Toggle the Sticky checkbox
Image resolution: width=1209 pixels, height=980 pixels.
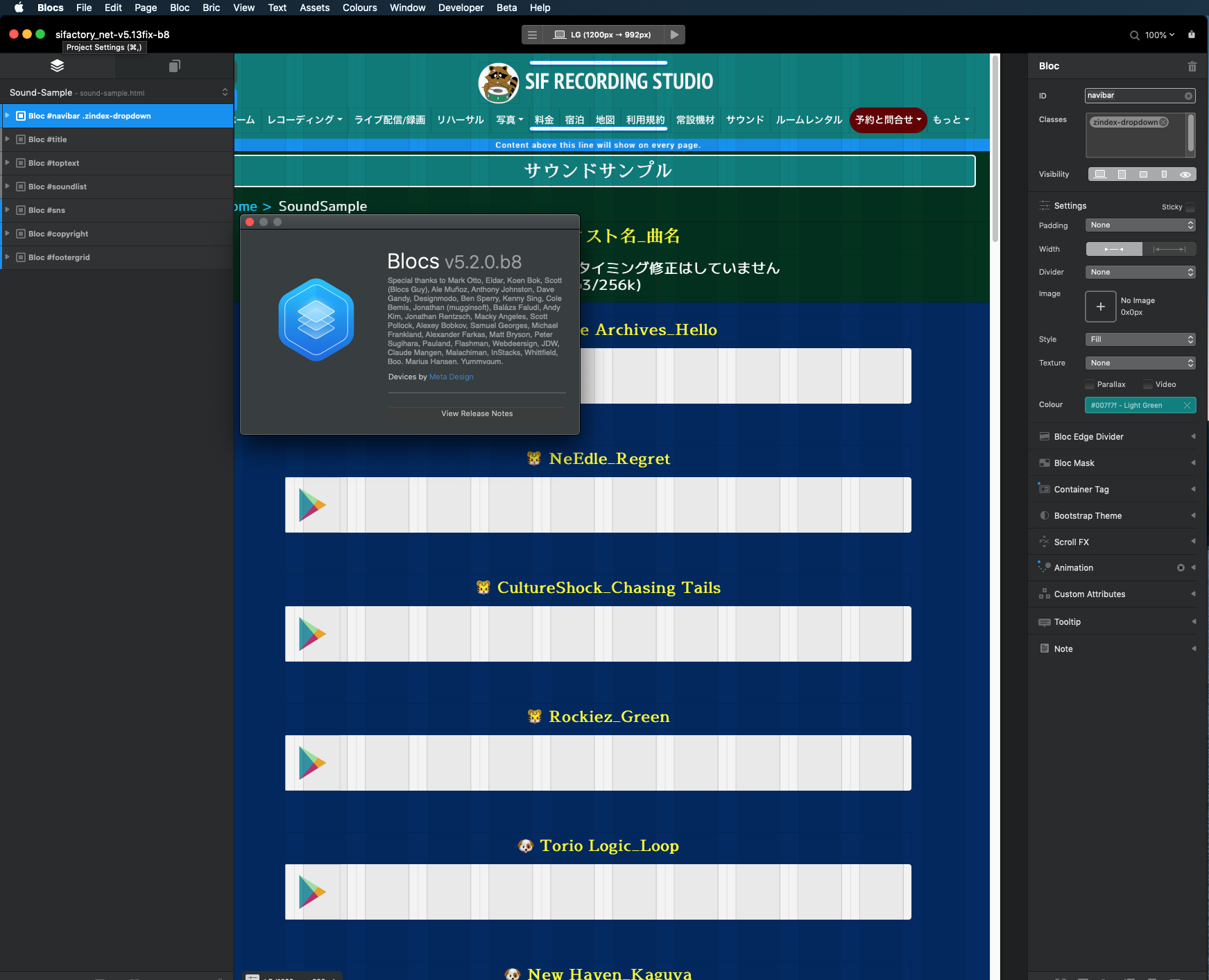1190,207
